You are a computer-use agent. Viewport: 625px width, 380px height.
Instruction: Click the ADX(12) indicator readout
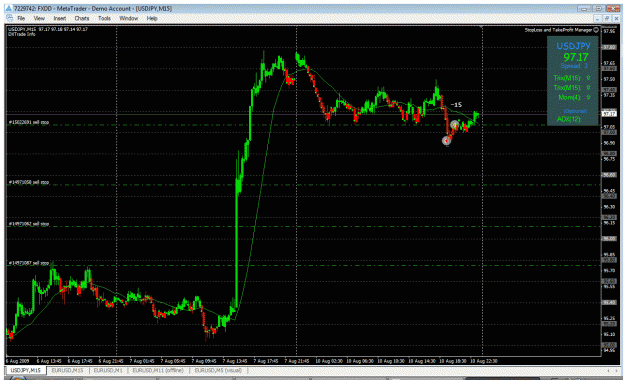(568, 119)
